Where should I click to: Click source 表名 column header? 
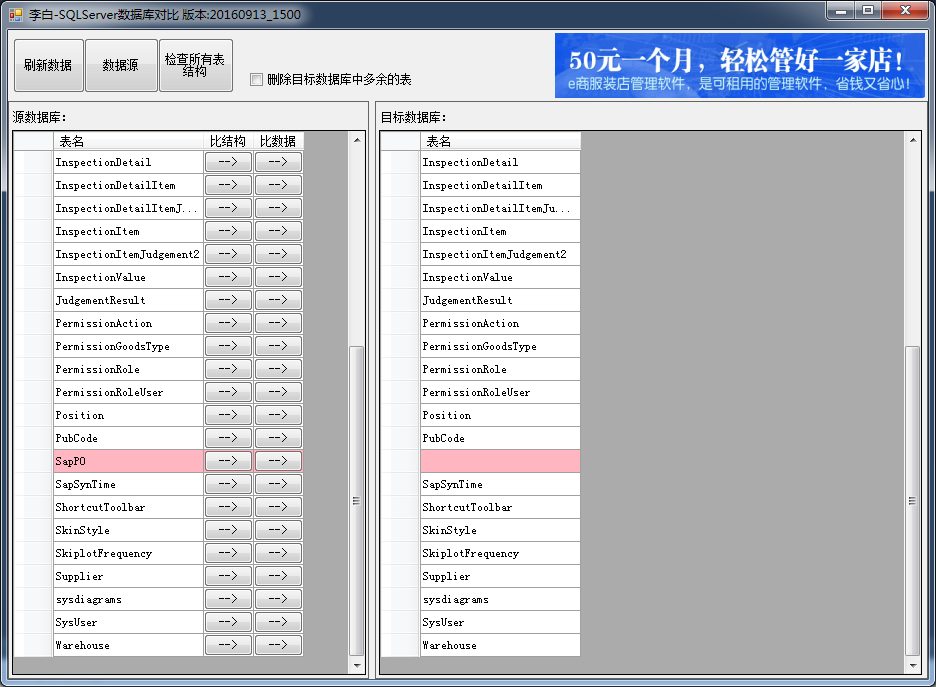128,141
